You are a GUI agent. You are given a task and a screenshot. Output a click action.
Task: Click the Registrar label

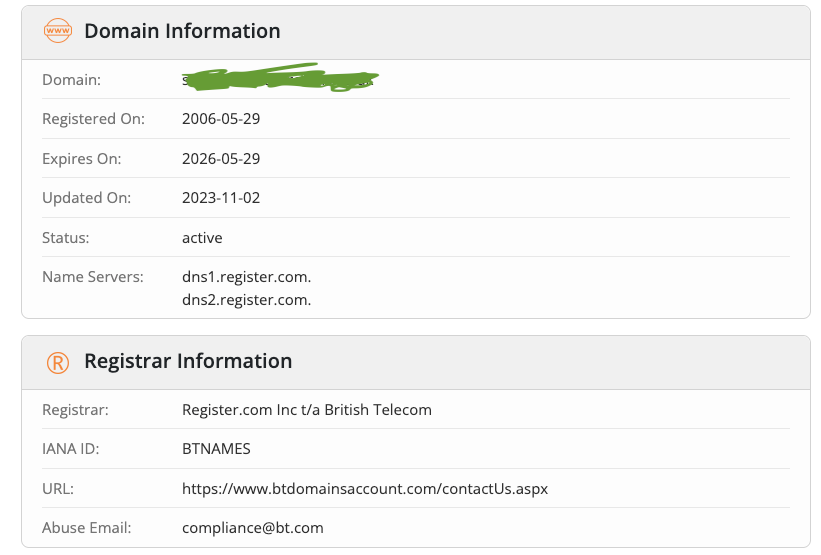(x=75, y=409)
